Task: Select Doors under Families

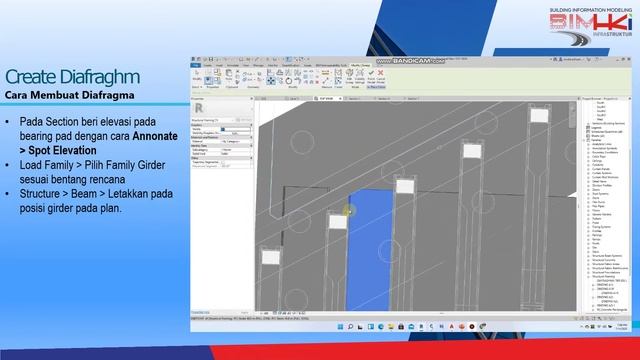Action: click(596, 190)
